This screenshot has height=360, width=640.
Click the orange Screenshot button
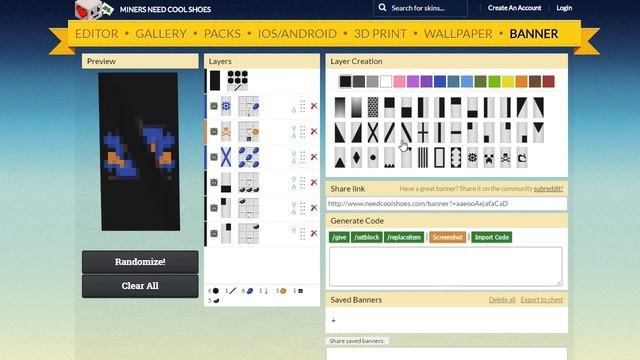point(447,237)
